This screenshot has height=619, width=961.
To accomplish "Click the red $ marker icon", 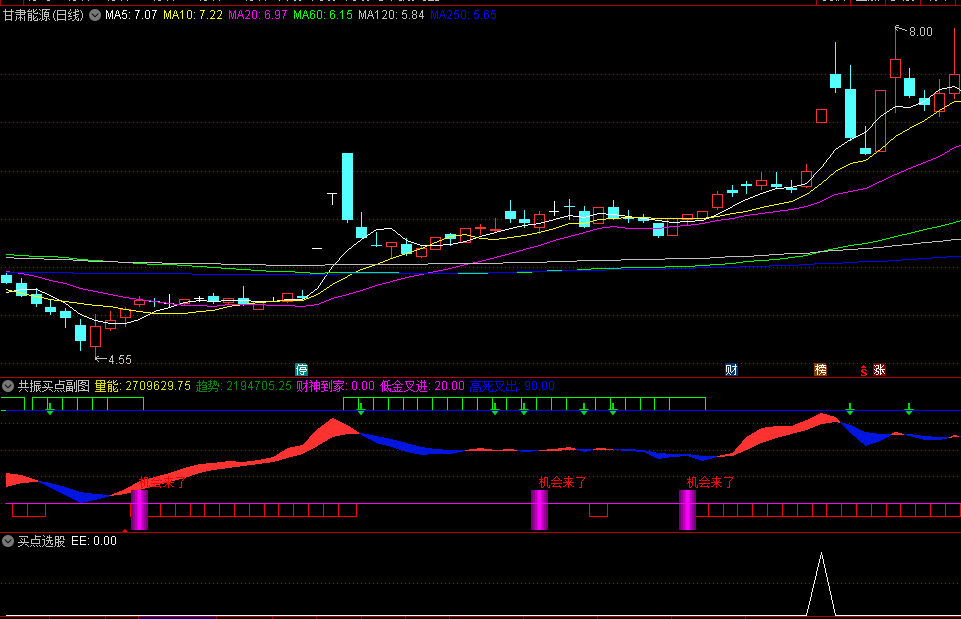I will [x=864, y=370].
